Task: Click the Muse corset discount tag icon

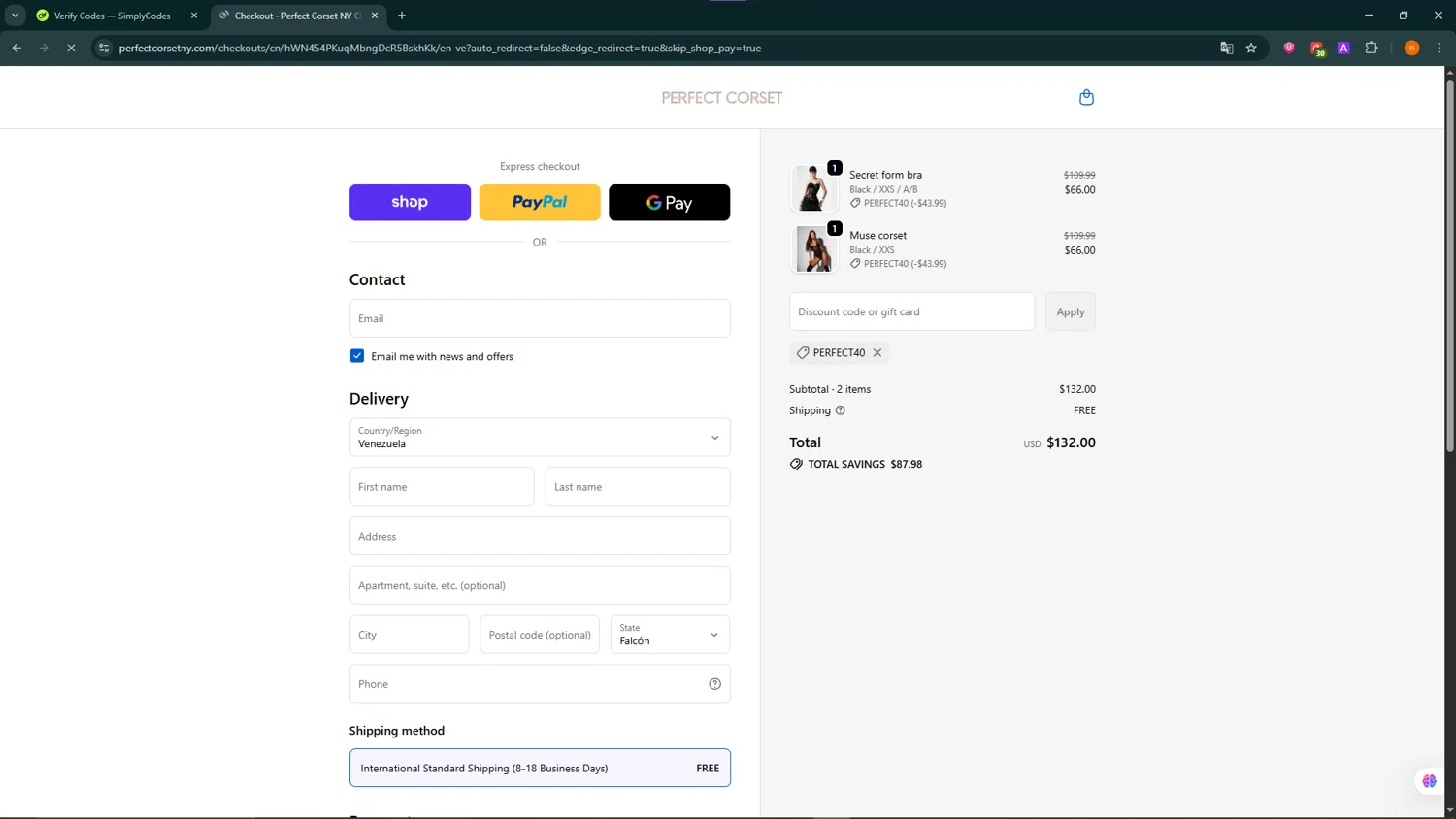Action: point(855,263)
